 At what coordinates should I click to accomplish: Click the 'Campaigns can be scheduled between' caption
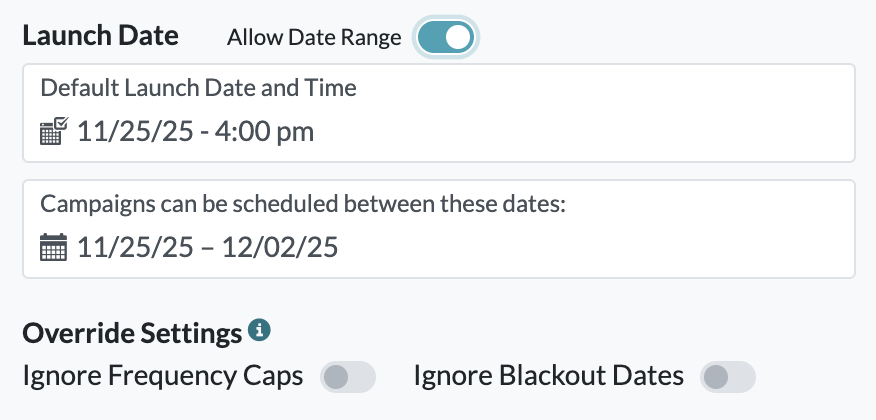pos(303,204)
